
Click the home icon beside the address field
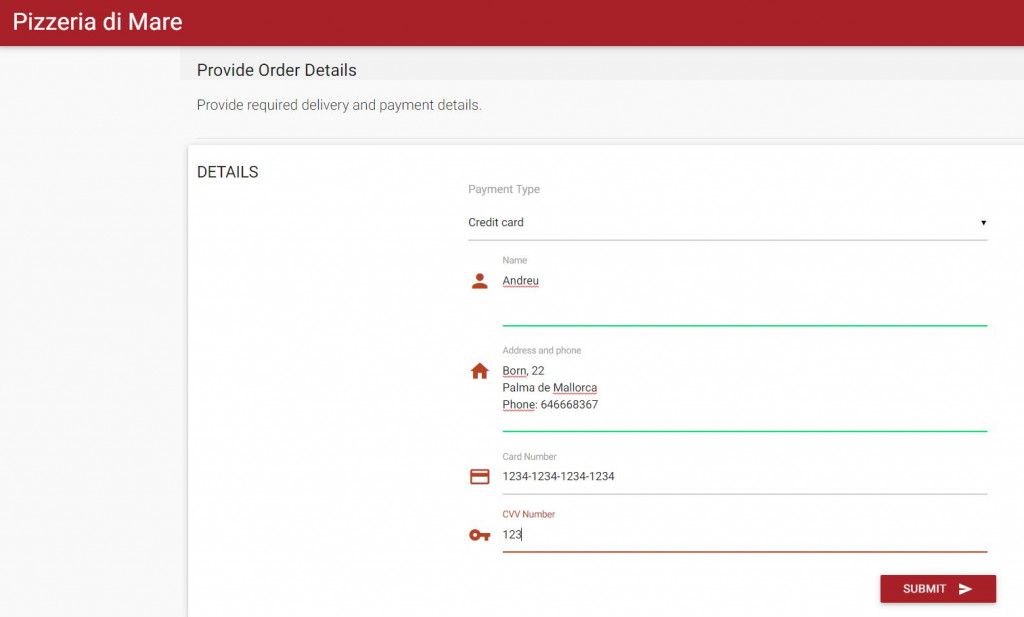click(x=480, y=371)
